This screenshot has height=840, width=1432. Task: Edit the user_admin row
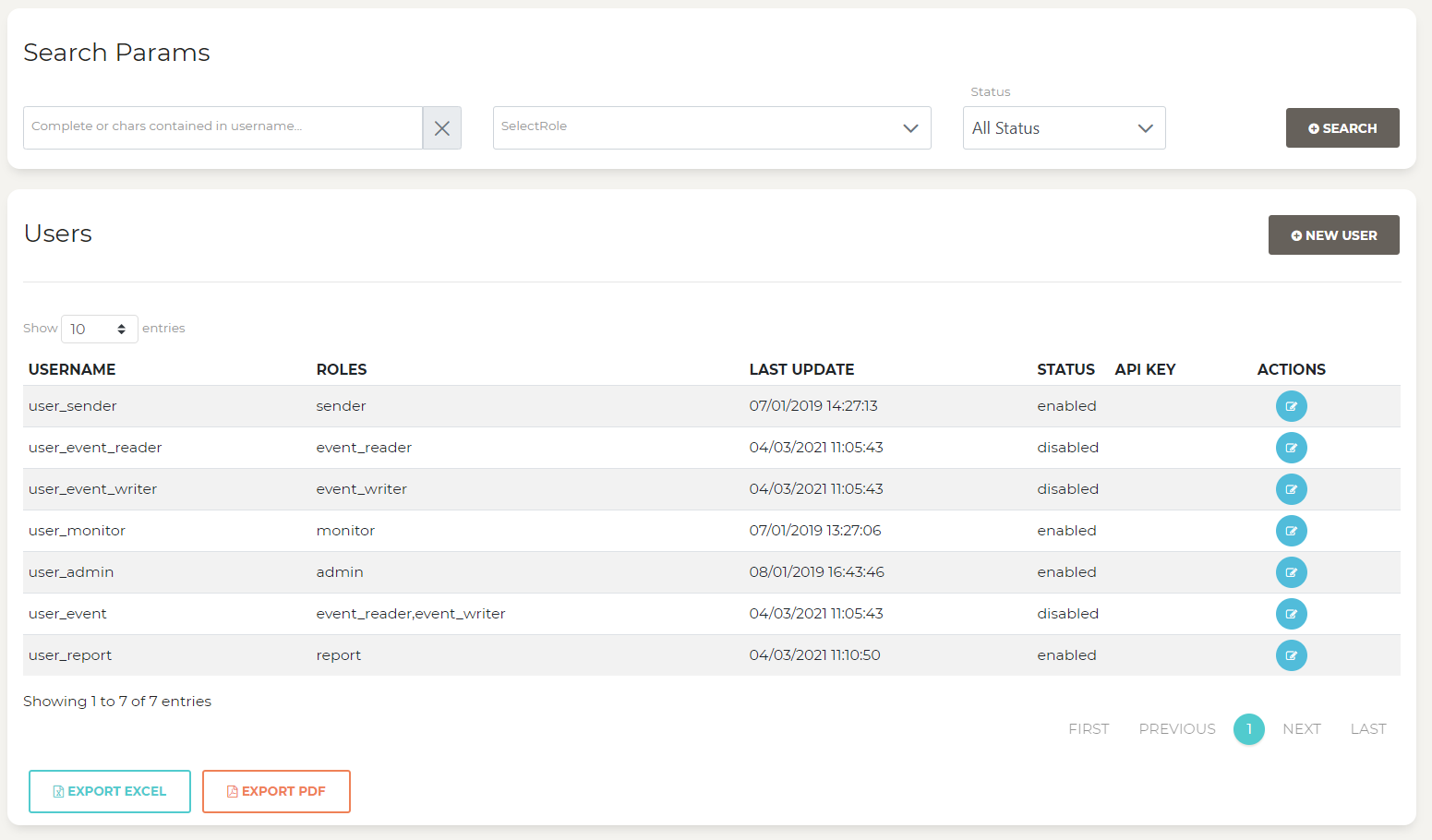1291,572
